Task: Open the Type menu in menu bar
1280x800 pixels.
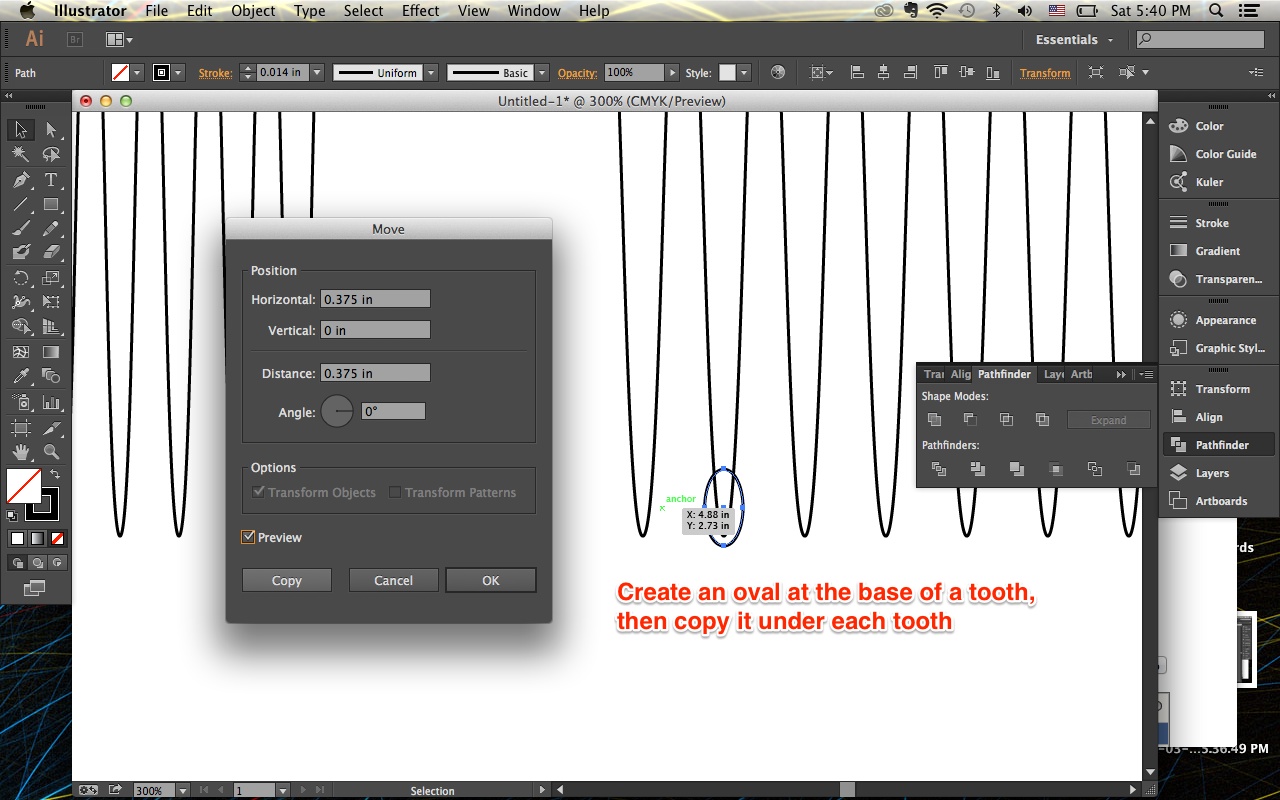Action: click(x=309, y=11)
